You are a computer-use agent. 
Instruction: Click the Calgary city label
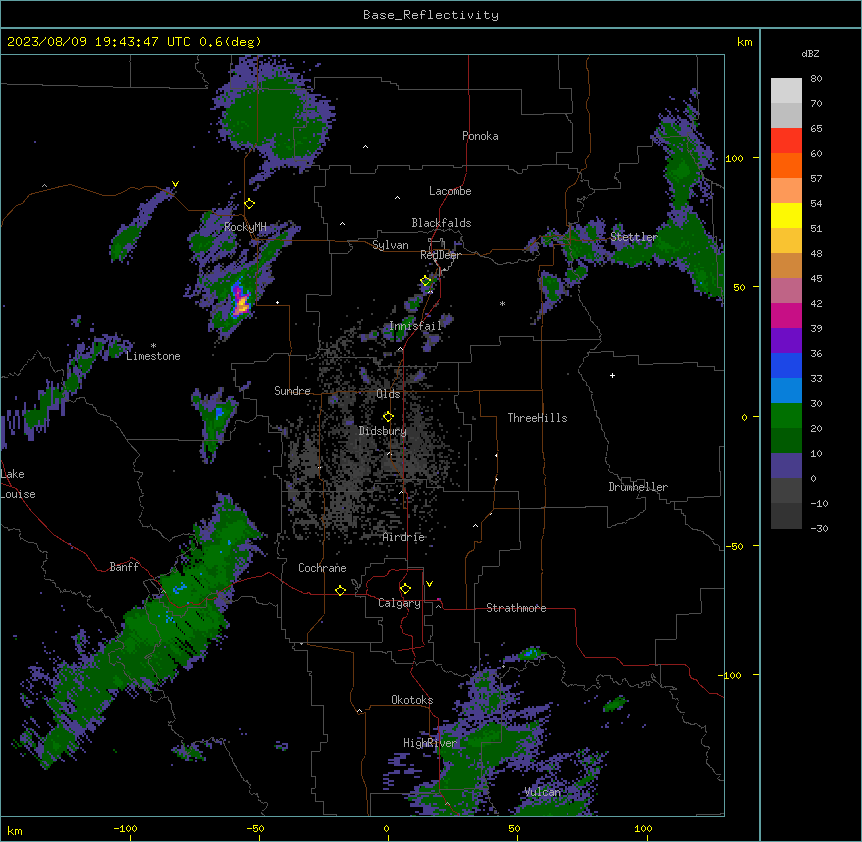[x=399, y=603]
